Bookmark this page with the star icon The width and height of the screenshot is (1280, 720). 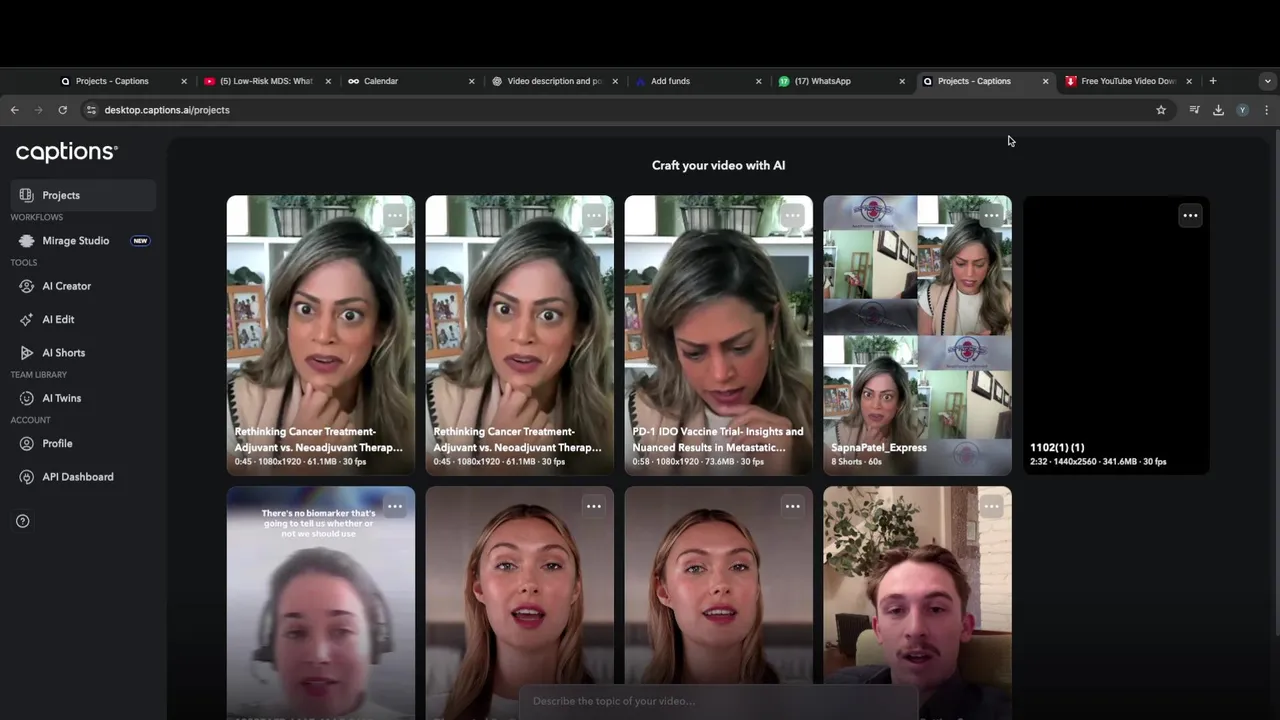pyautogui.click(x=1161, y=110)
